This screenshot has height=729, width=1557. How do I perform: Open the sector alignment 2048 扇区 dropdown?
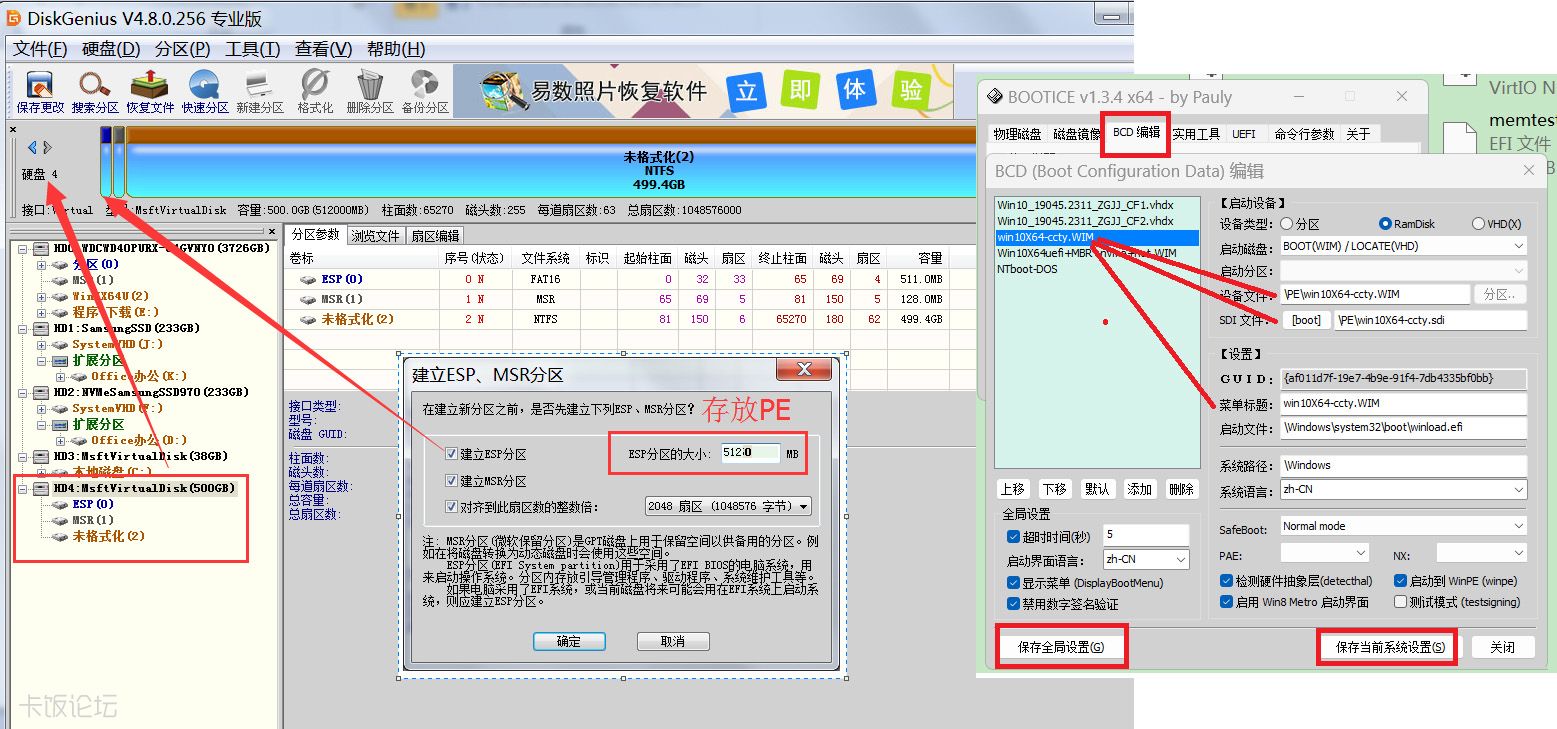(727, 506)
